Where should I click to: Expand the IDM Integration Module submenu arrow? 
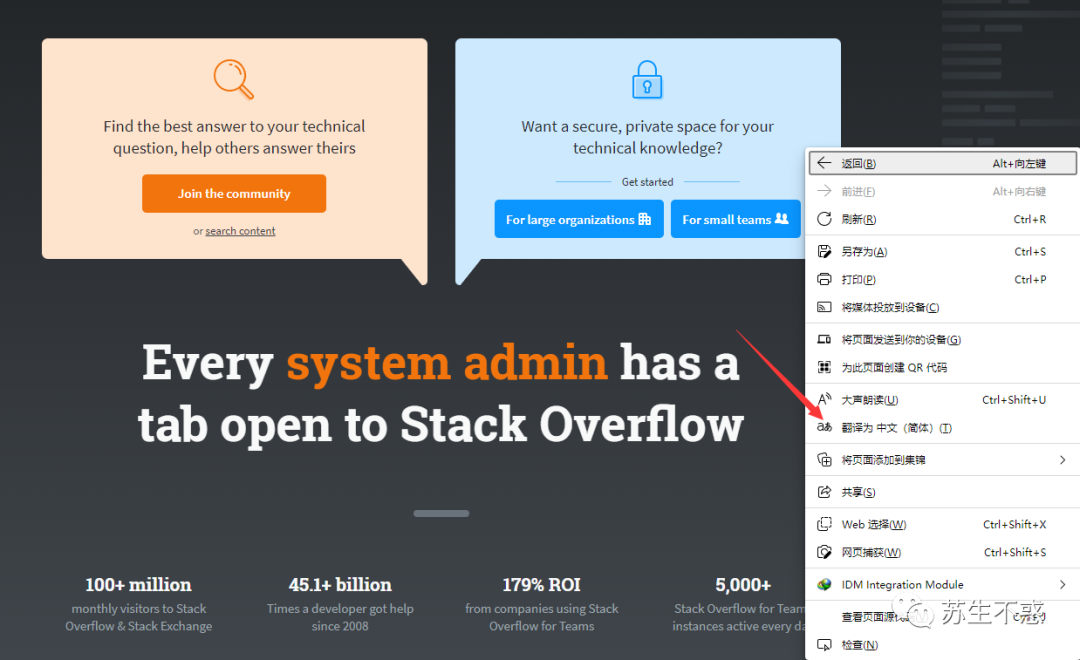(1063, 584)
